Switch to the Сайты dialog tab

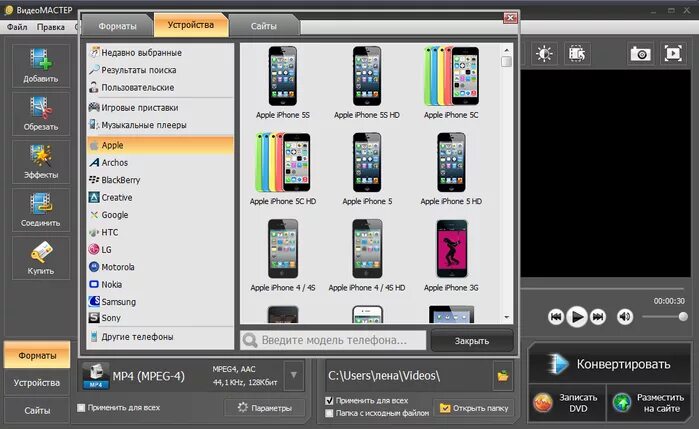tap(263, 26)
